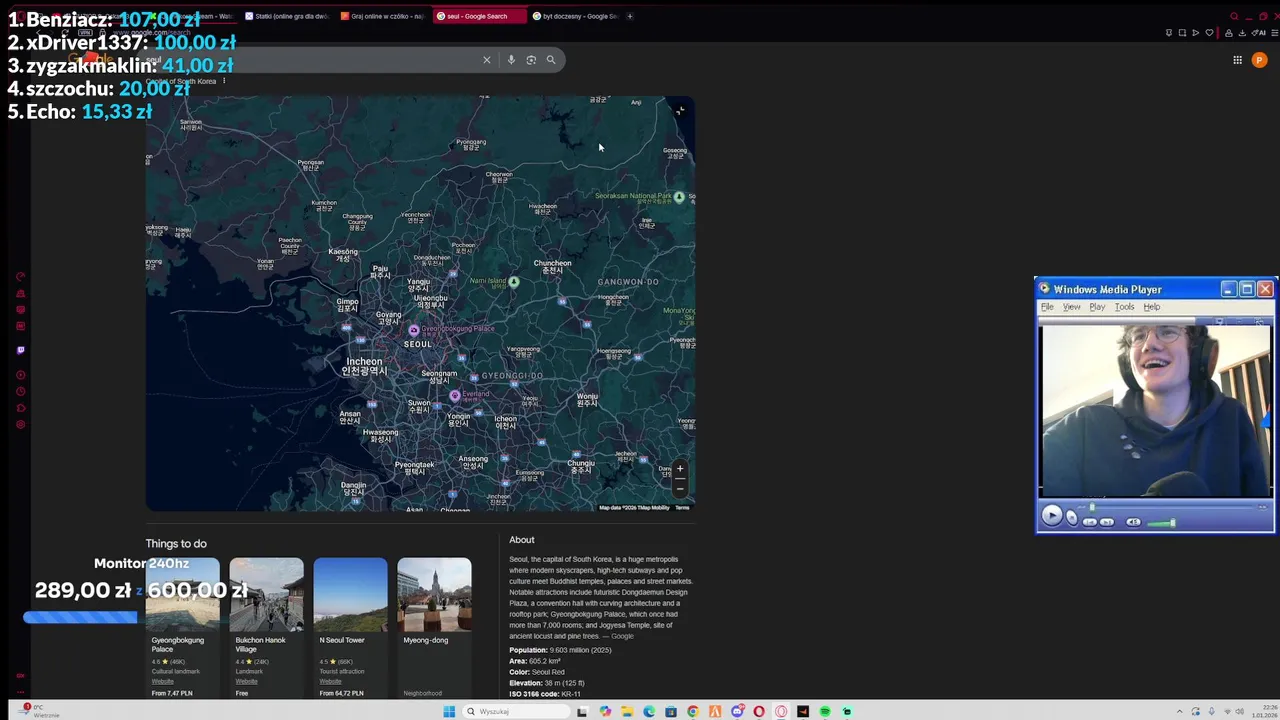Open Play menu in Windows Media Player
Image resolution: width=1280 pixels, height=720 pixels.
(1097, 307)
